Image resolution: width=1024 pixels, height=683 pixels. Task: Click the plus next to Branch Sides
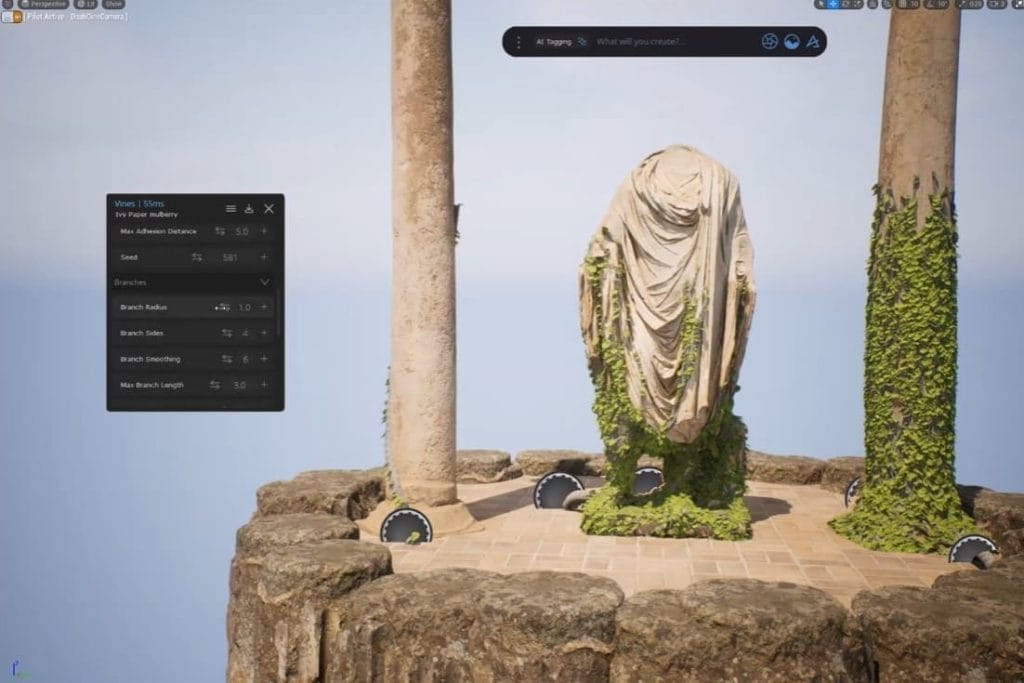[264, 333]
